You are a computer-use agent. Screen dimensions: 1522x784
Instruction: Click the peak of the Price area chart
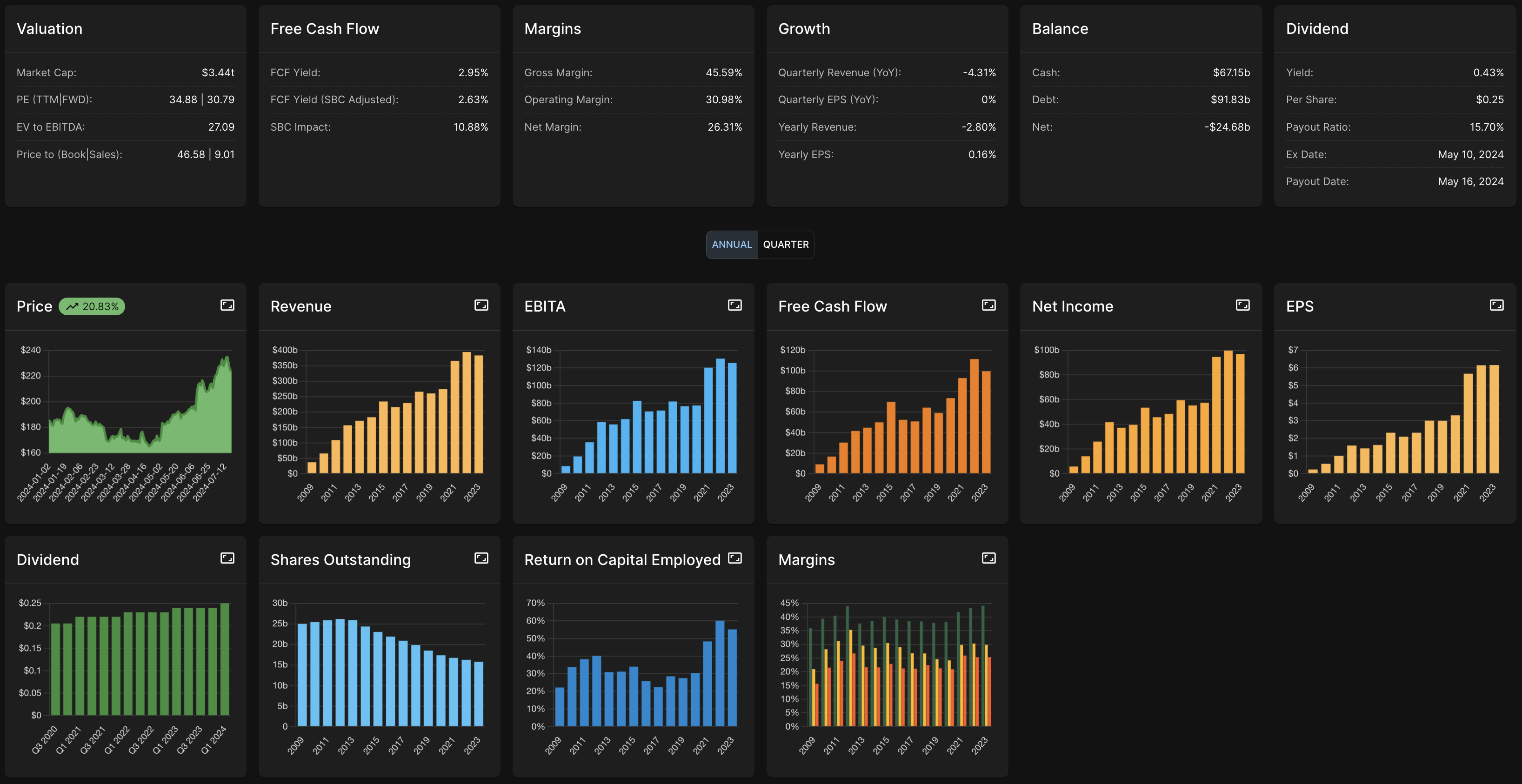click(227, 358)
